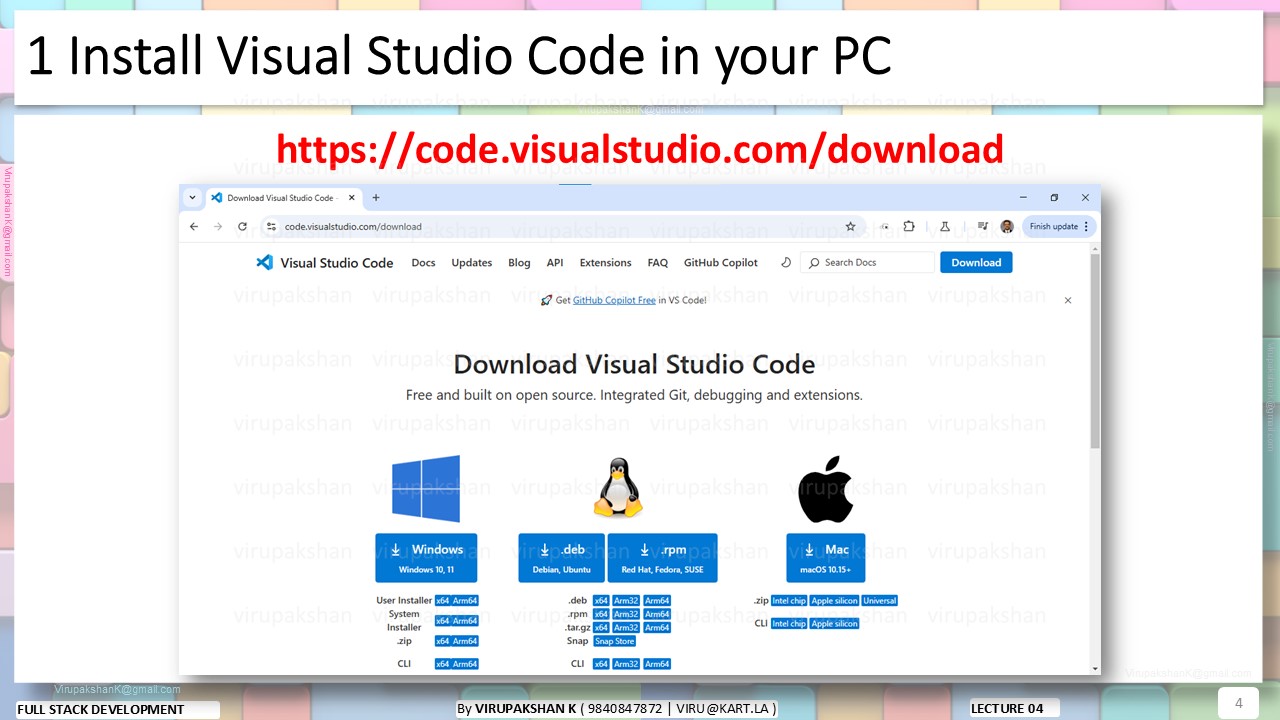Screen dimensions: 1280x720
Task: Click Mac .zip Intel chip link
Action: pyautogui.click(x=789, y=601)
